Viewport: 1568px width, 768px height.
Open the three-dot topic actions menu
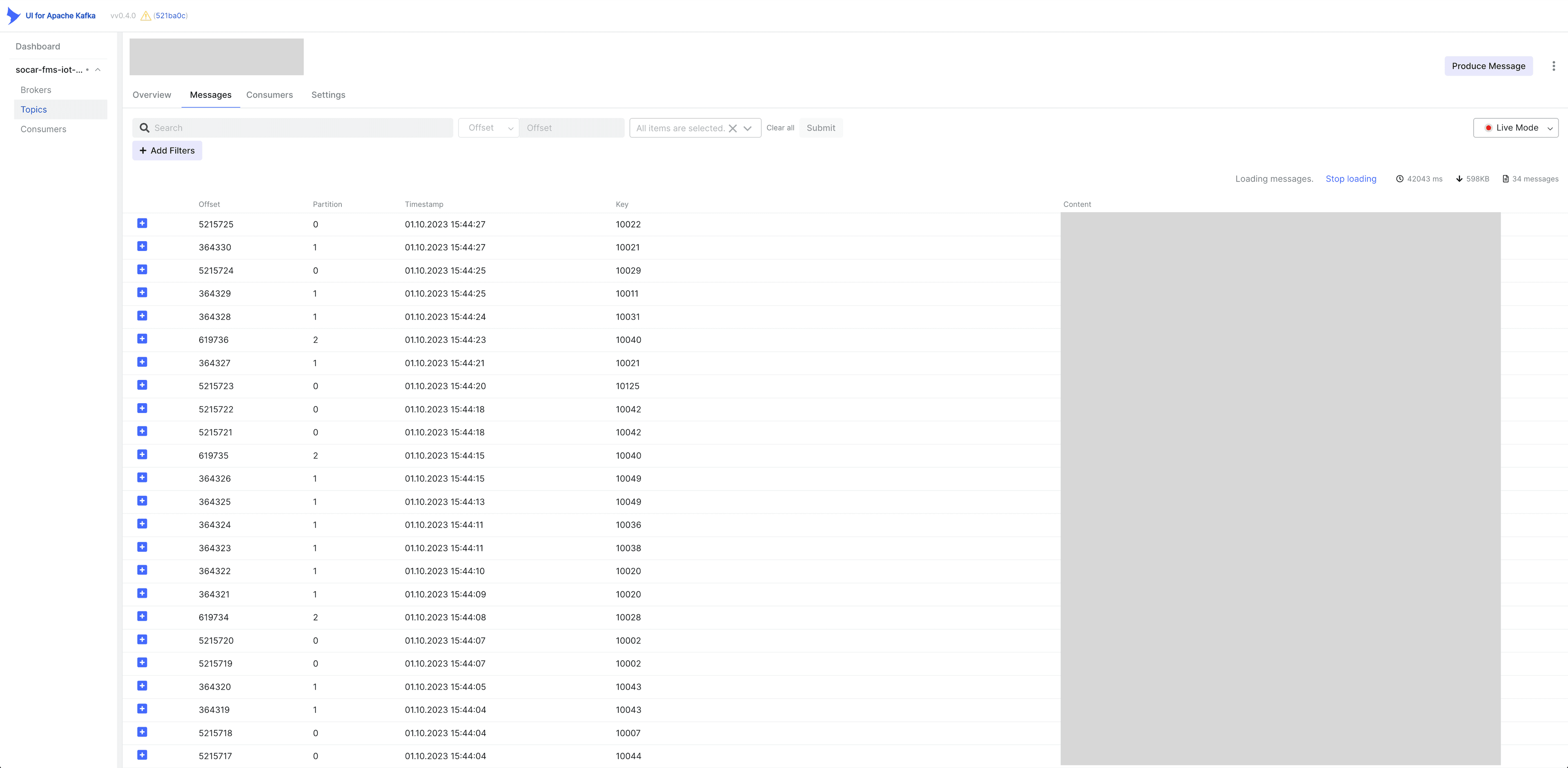1553,66
